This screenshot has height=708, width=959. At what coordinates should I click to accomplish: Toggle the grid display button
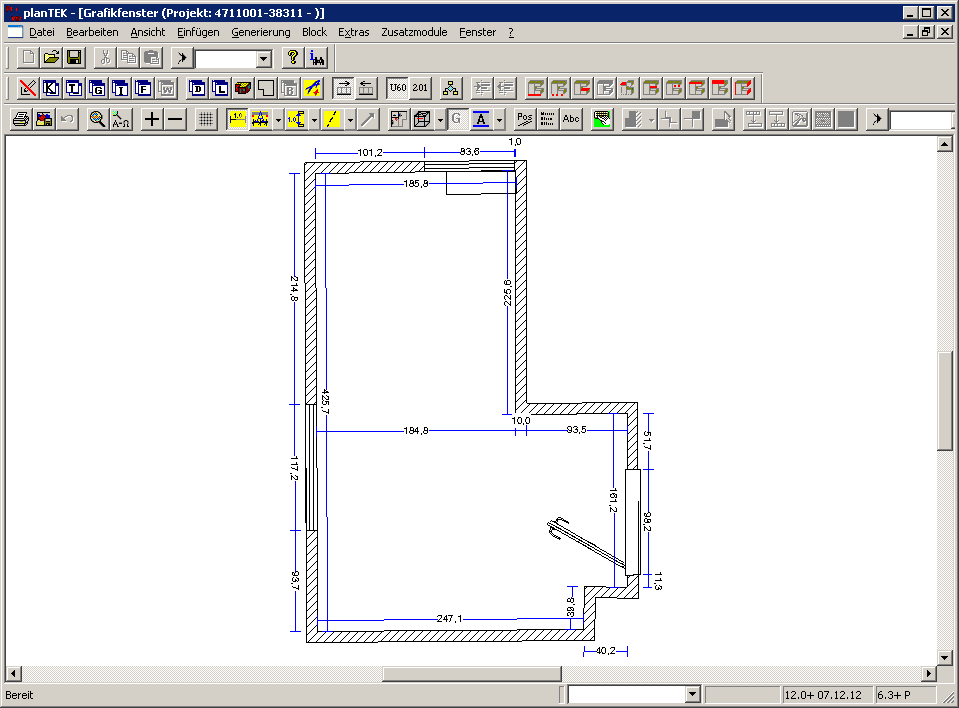(205, 119)
